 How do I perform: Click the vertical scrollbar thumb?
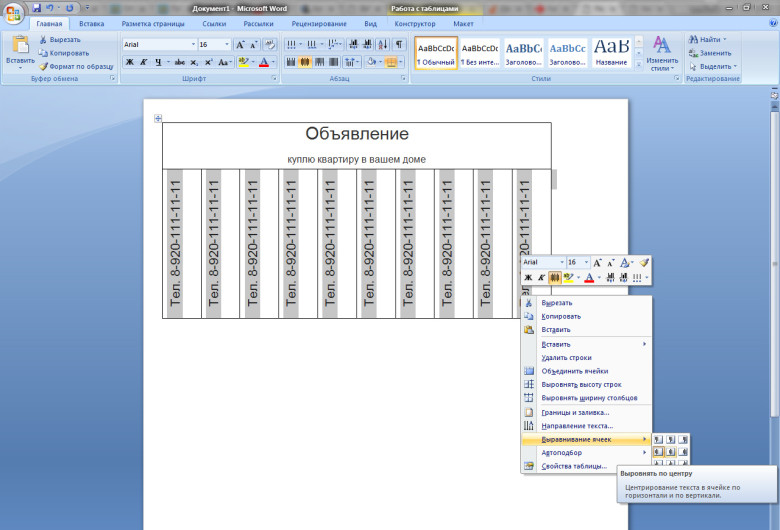(x=775, y=264)
